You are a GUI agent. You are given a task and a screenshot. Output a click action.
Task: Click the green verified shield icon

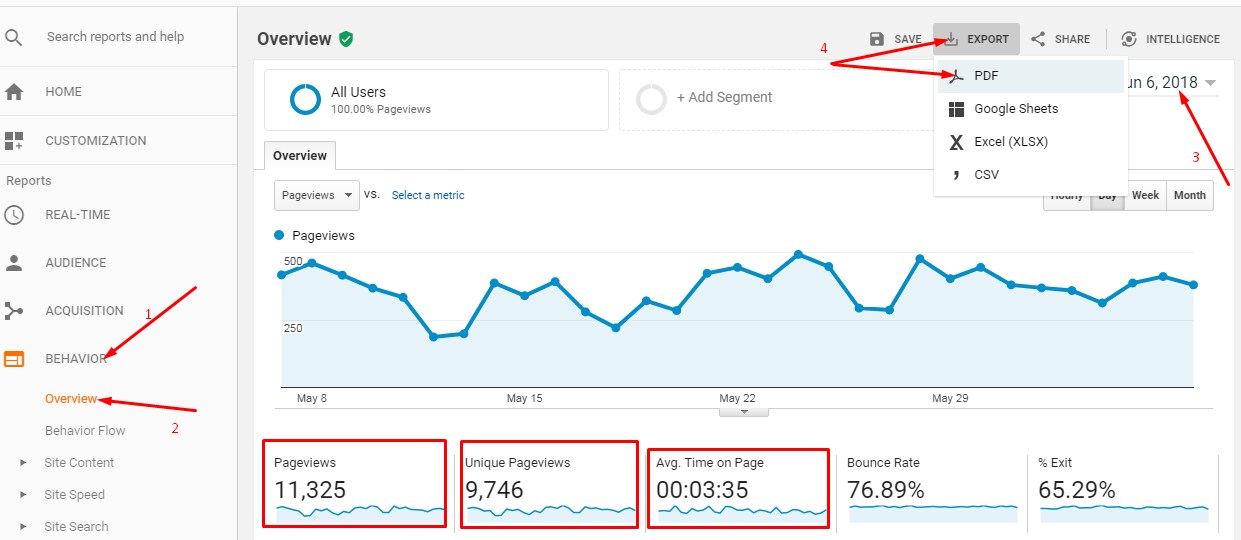coord(346,39)
